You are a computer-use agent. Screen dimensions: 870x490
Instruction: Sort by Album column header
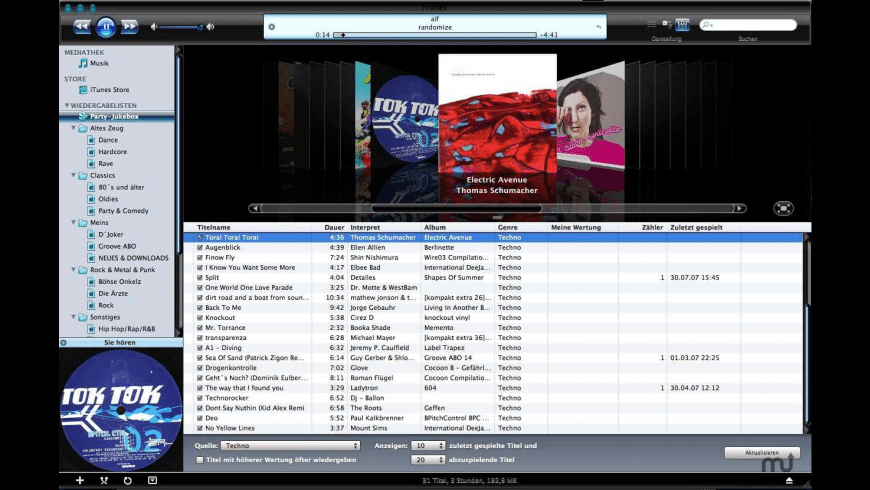435,228
